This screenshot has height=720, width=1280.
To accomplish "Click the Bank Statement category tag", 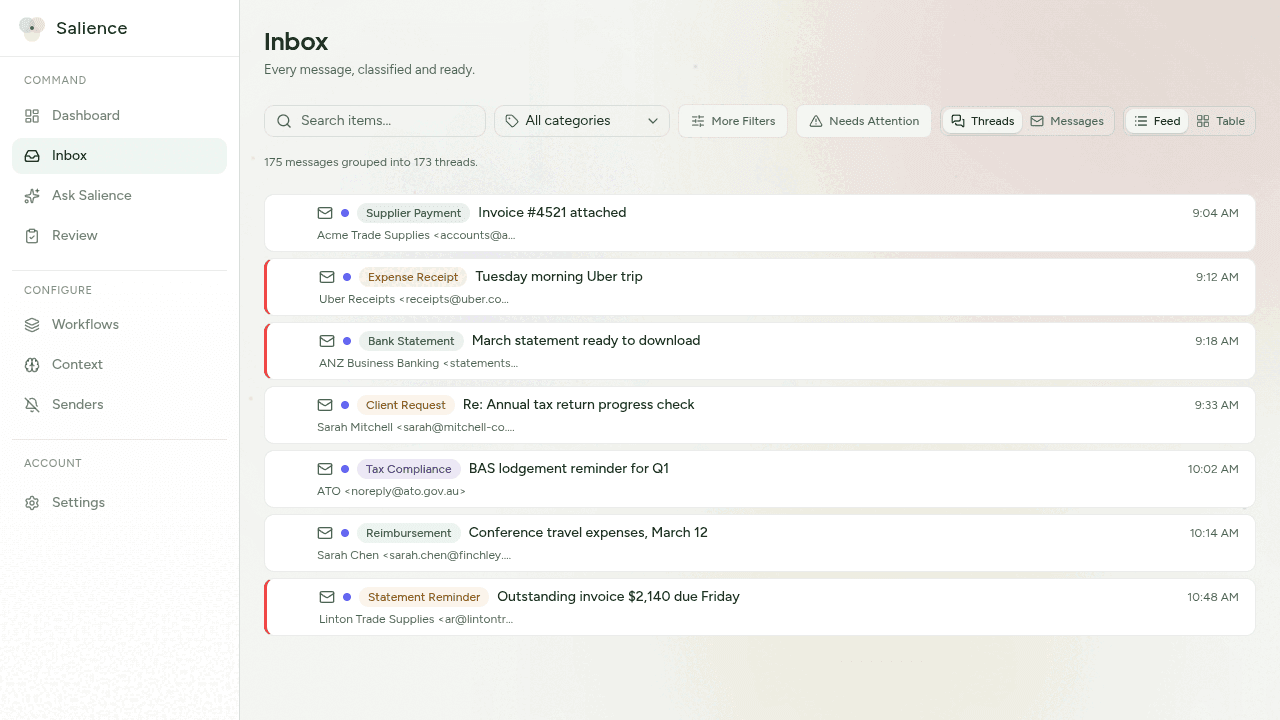I will coord(411,341).
